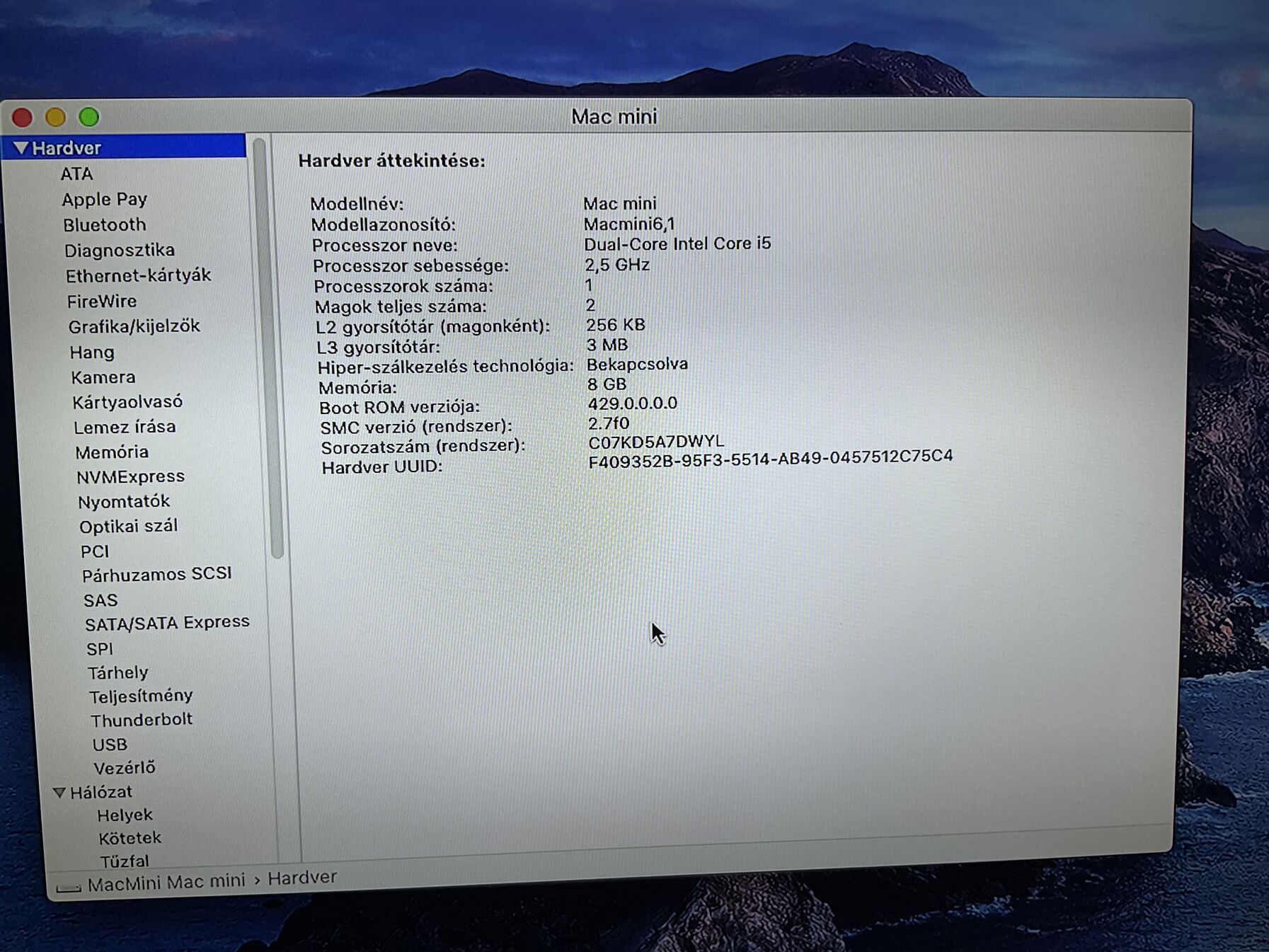Click Hardver in the path bar
Image resolution: width=1269 pixels, height=952 pixels.
[x=302, y=878]
